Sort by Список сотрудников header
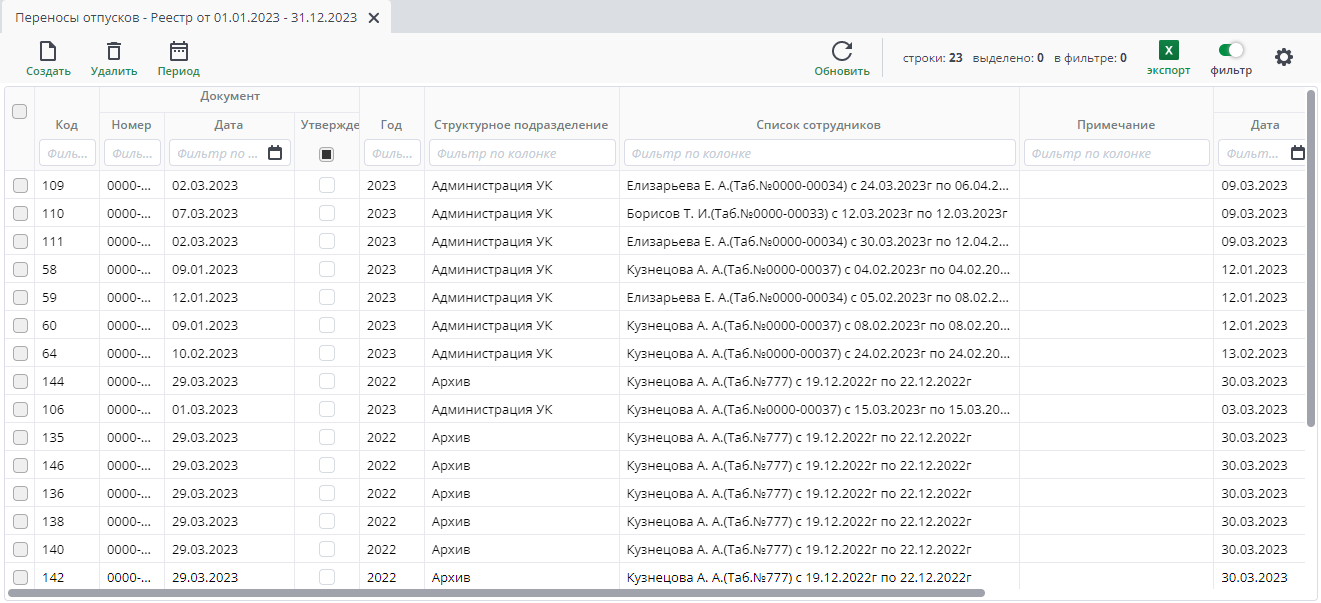1321x603 pixels. (x=818, y=125)
